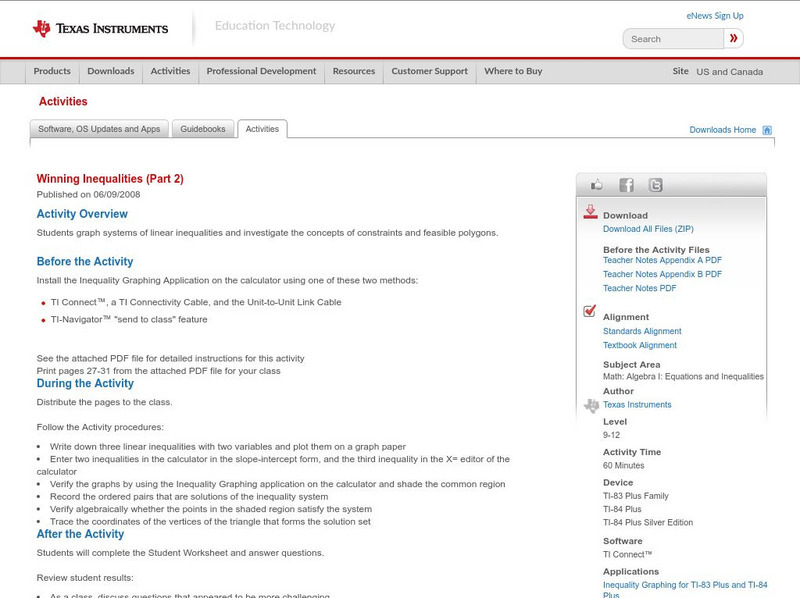Click the Downloads Home house icon
The width and height of the screenshot is (800, 598).
767,130
